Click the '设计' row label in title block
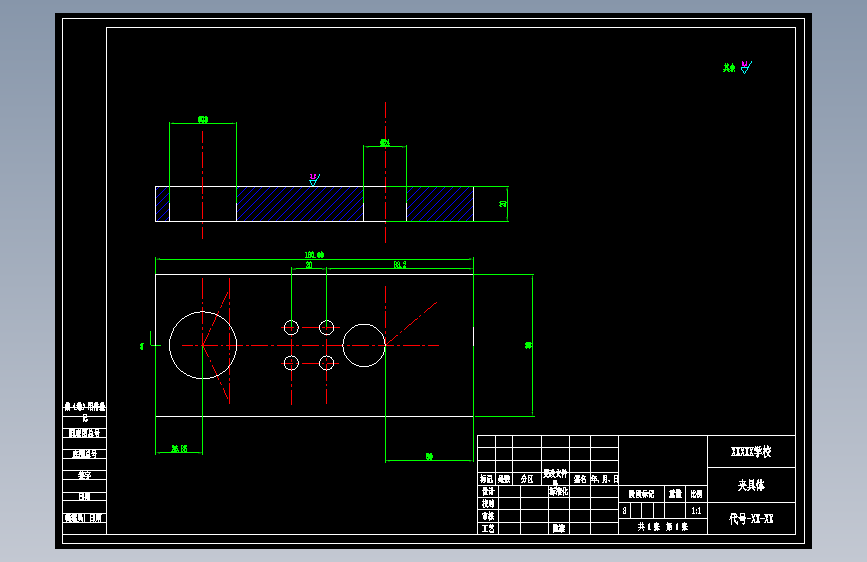Screen dimensions: 867x562 click(488, 491)
